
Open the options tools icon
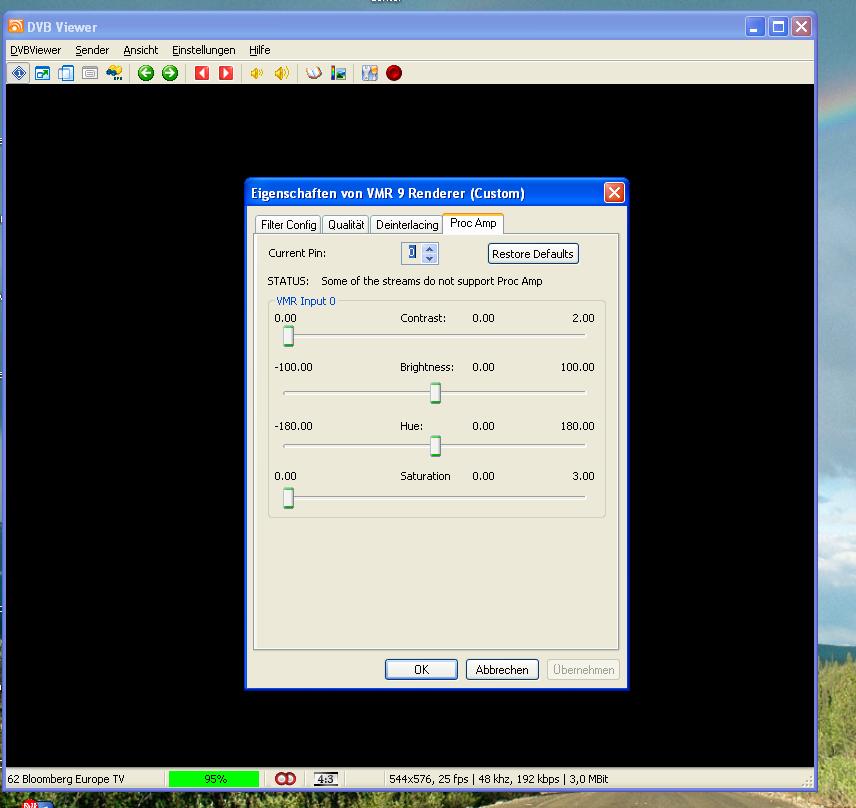(370, 73)
